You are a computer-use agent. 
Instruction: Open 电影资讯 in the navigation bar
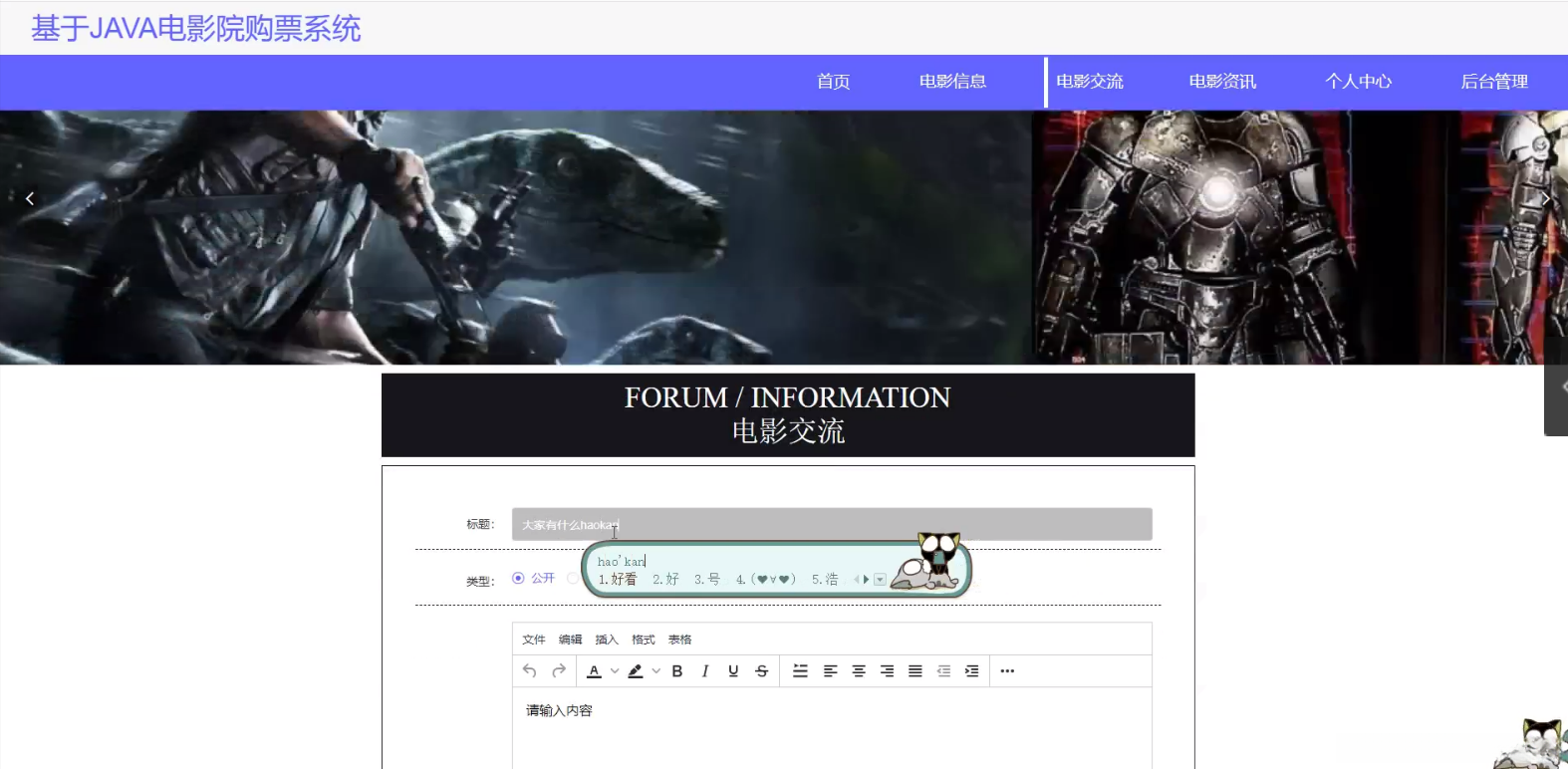tap(1223, 82)
